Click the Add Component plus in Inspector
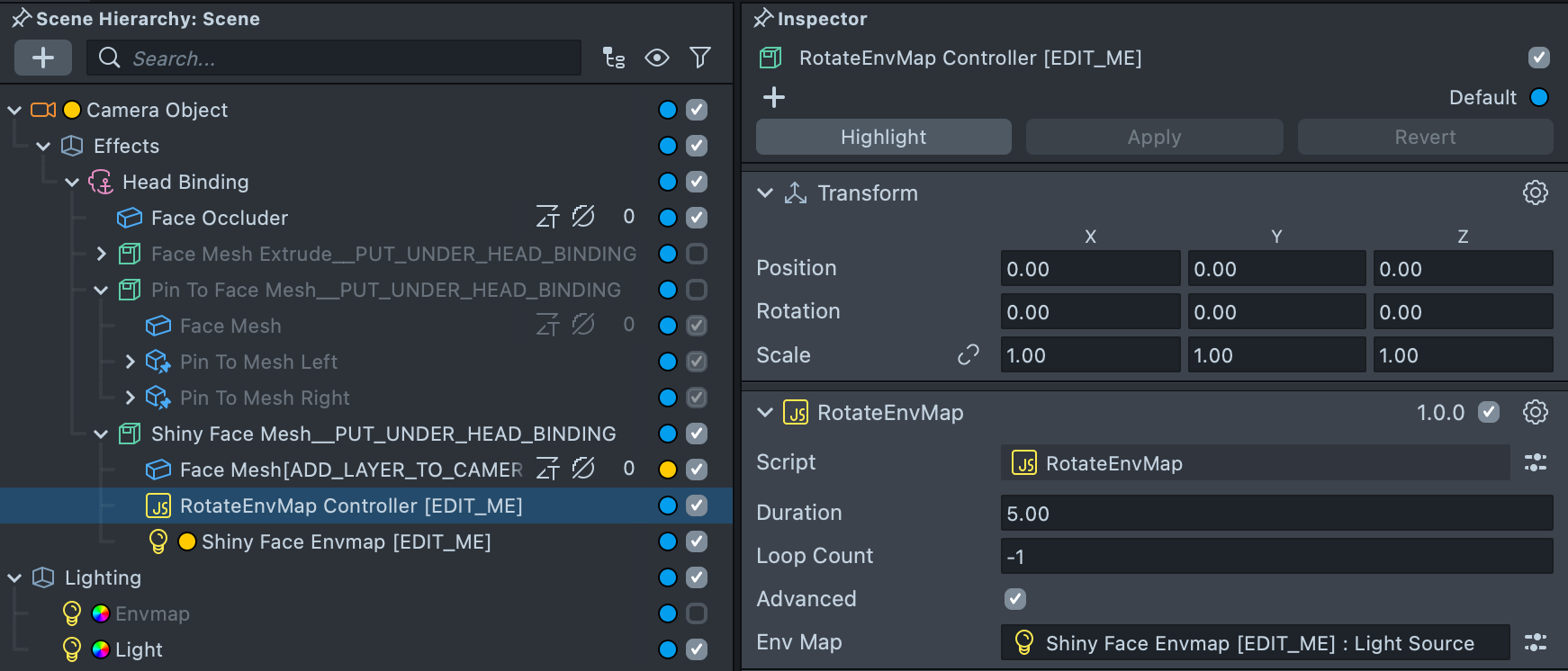The image size is (1568, 671). pyautogui.click(x=773, y=97)
